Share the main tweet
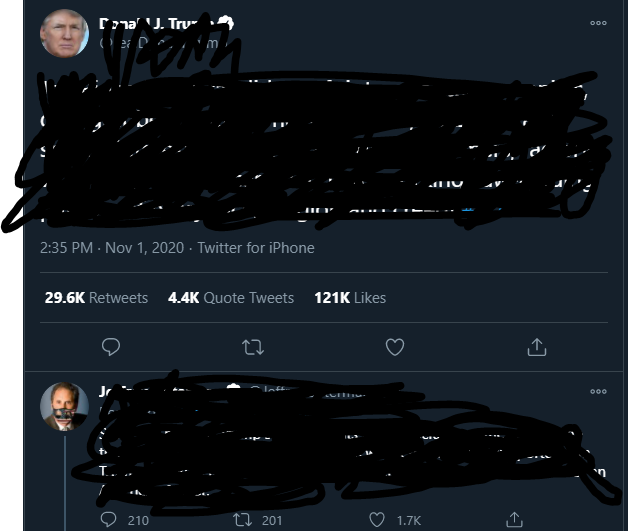Viewport: 628px width, 531px height. tap(537, 347)
